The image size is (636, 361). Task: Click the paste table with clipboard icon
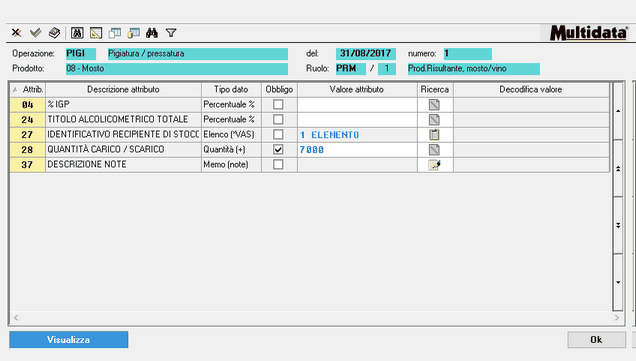point(133,33)
